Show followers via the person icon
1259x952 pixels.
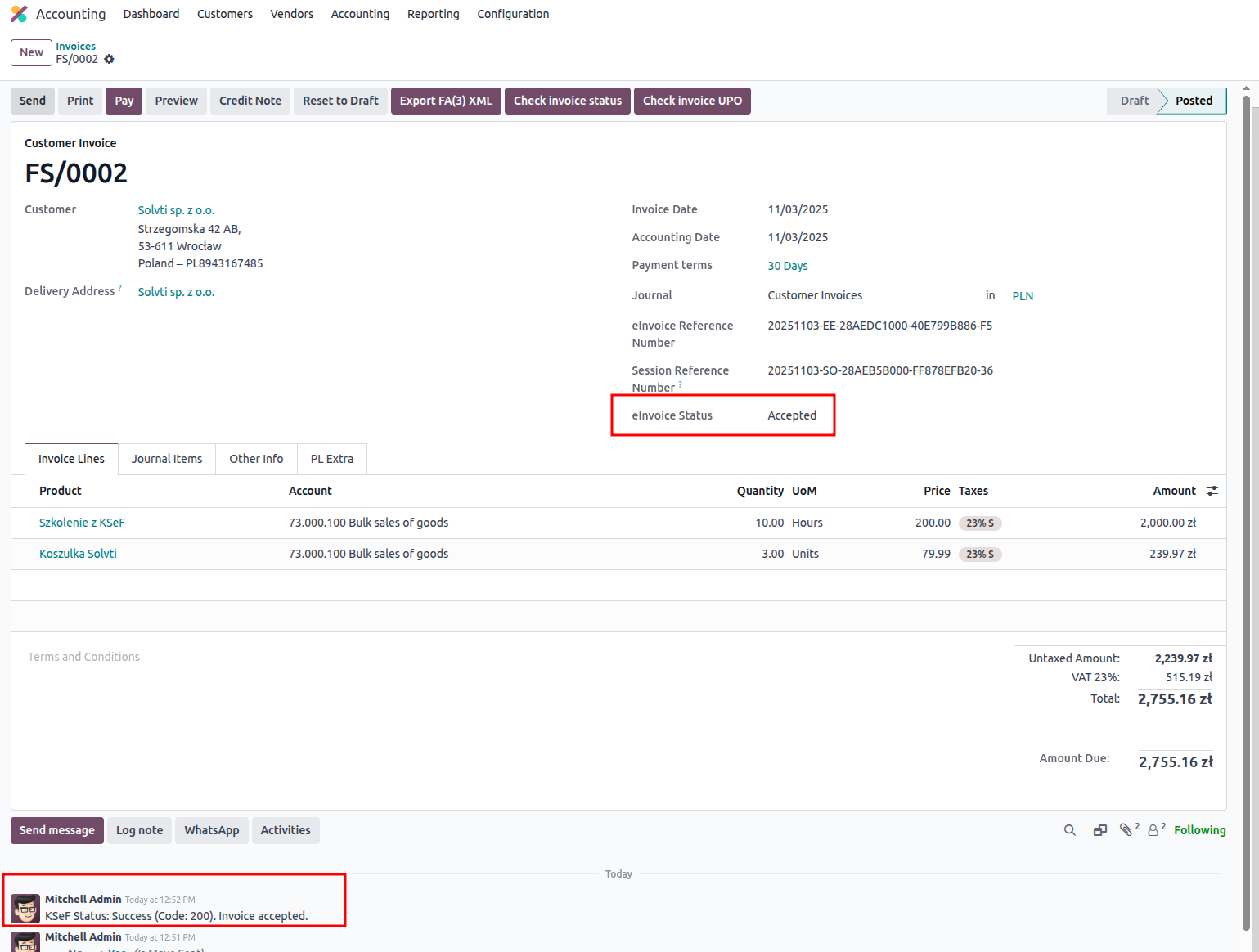point(1153,830)
